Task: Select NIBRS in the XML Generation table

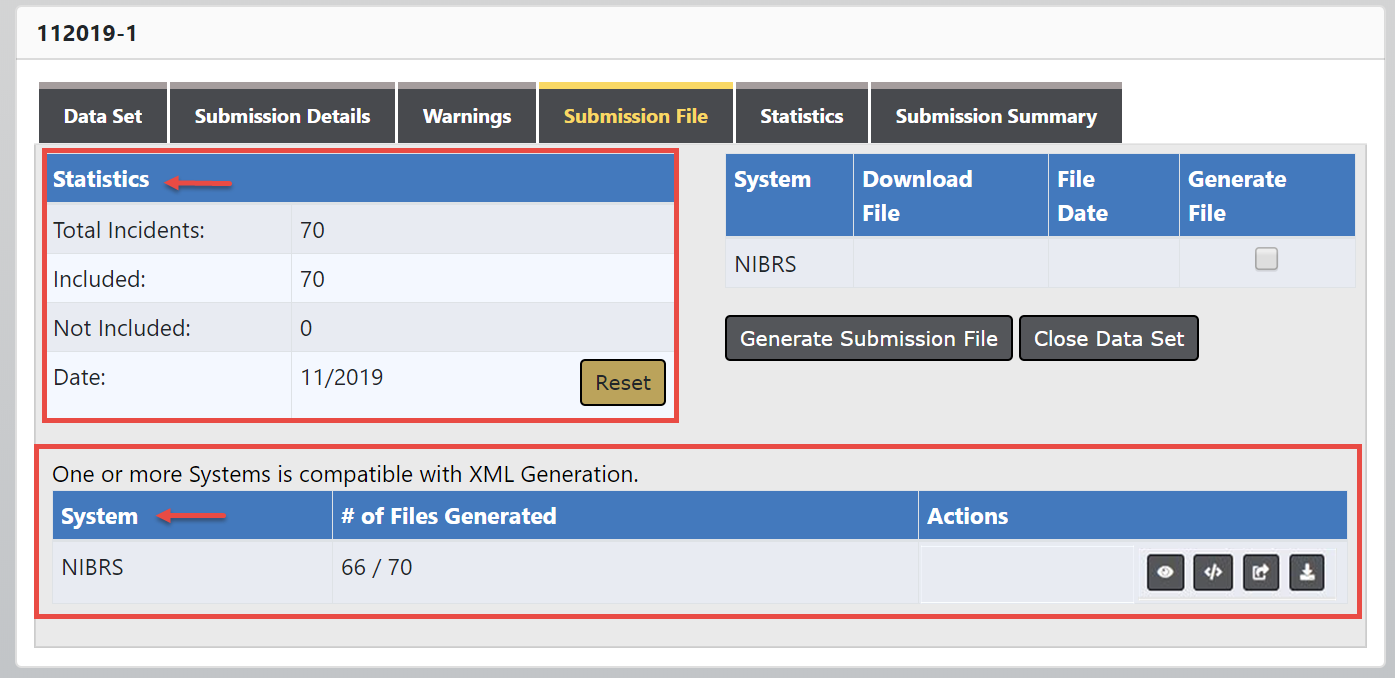Action: pos(92,568)
